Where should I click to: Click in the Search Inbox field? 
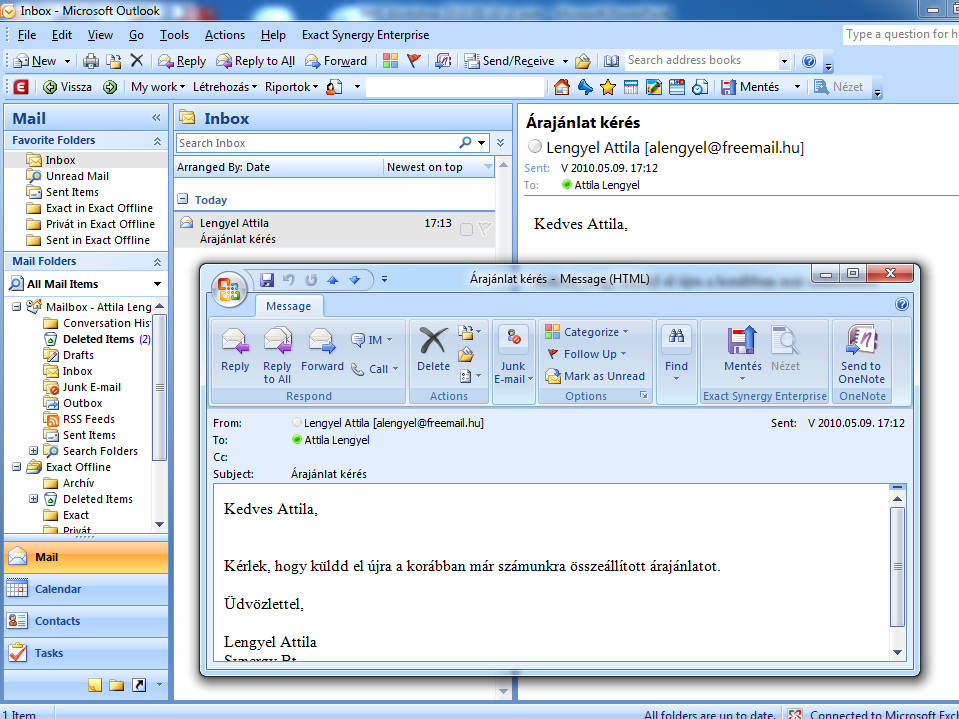317,143
